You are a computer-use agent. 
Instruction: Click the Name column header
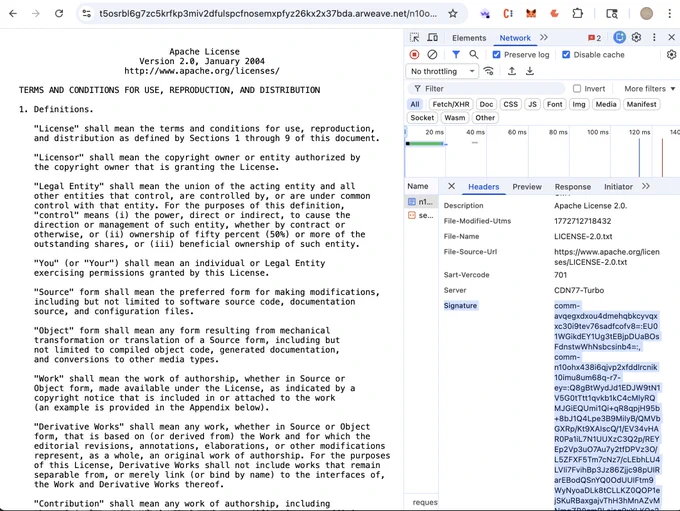tap(418, 186)
